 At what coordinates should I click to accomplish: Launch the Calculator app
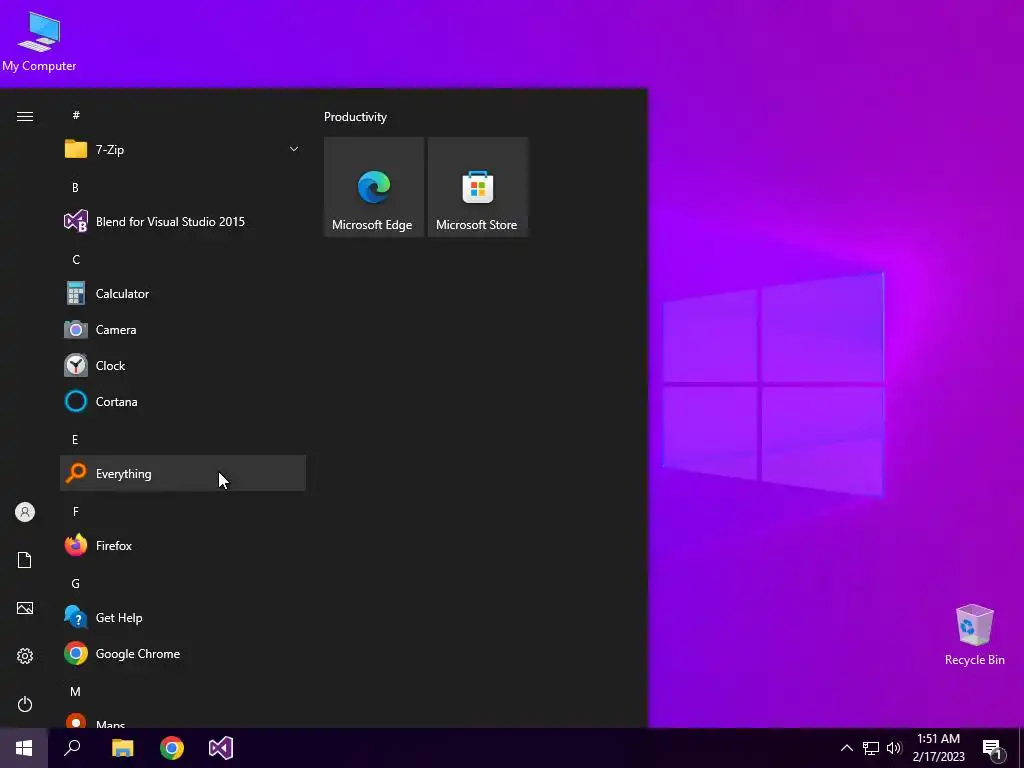coord(183,294)
